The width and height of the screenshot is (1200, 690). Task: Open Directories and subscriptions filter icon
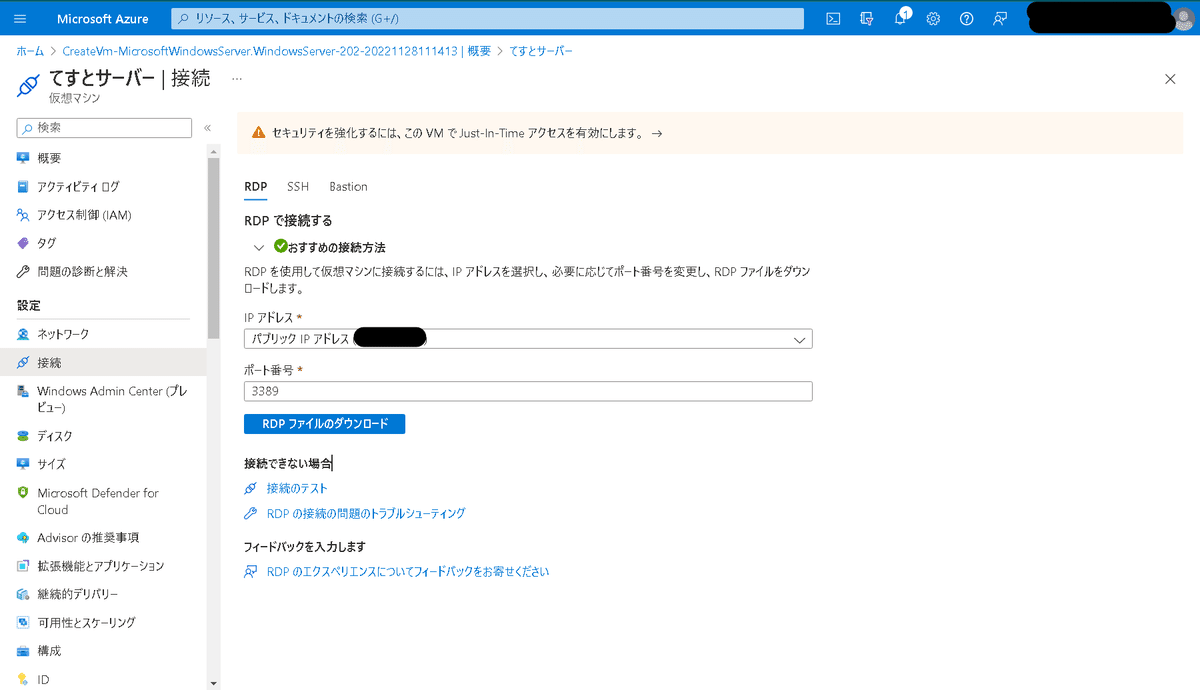[867, 19]
